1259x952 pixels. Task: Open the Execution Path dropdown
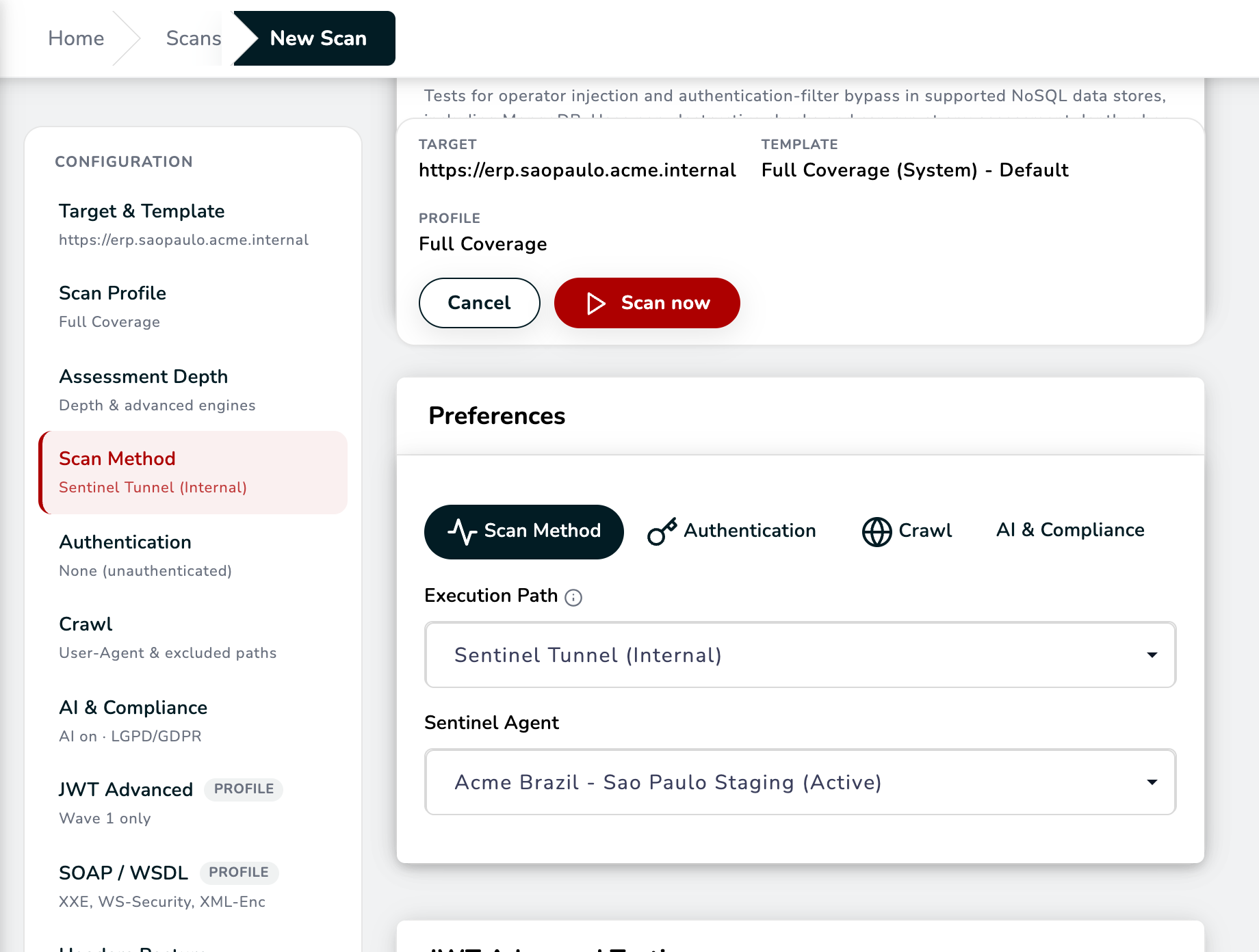800,654
